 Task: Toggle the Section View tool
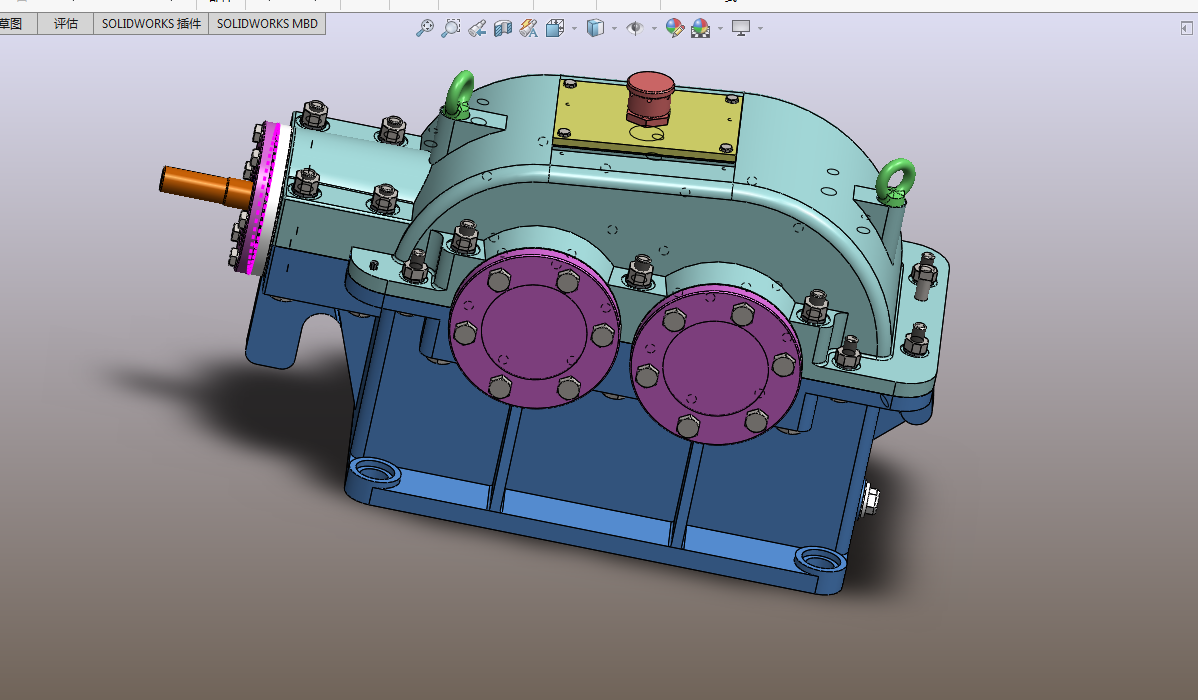(x=503, y=29)
